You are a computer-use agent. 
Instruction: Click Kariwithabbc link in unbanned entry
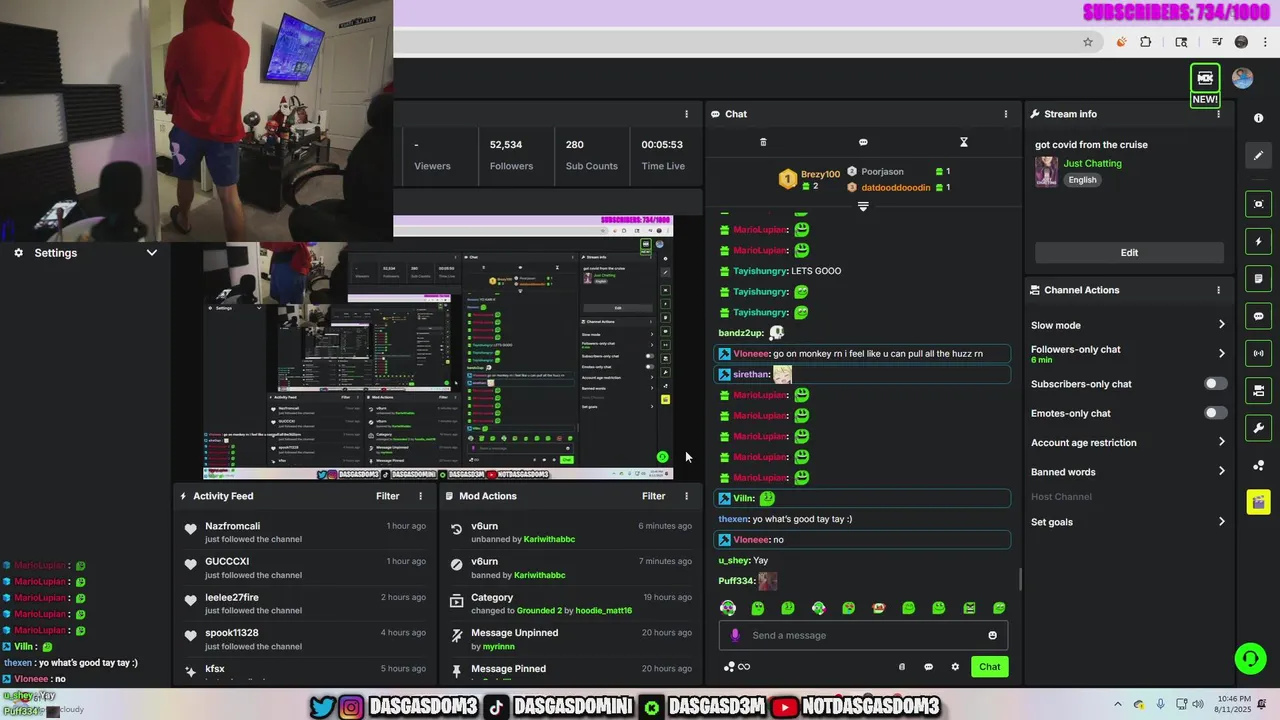pyautogui.click(x=549, y=539)
